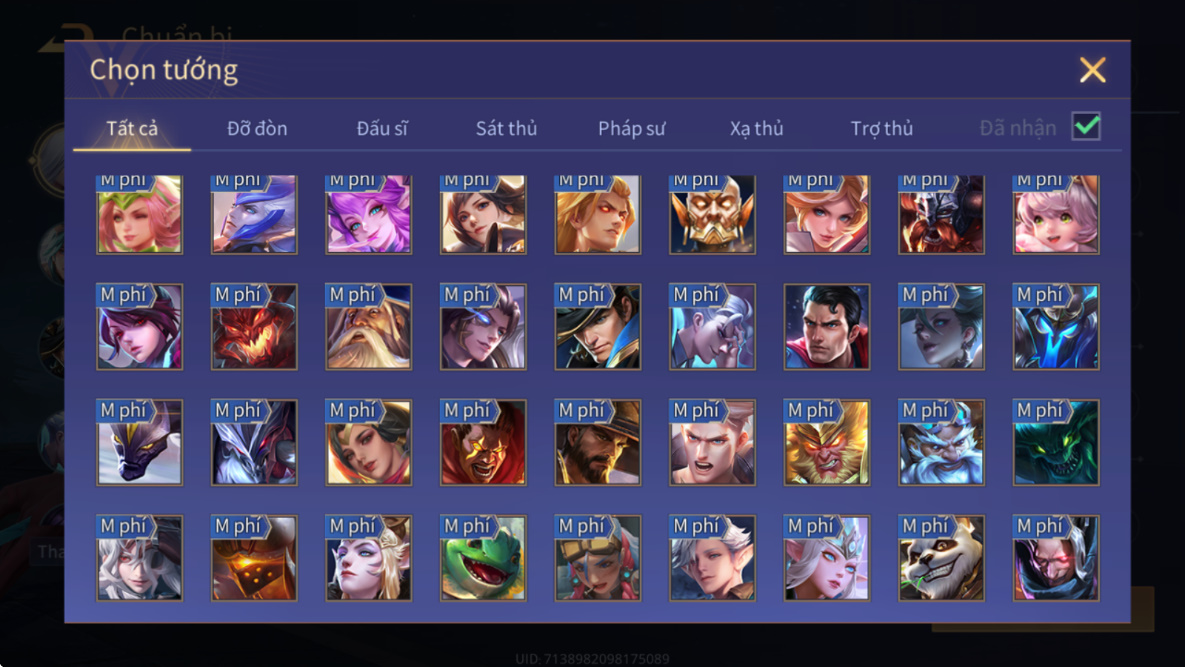This screenshot has width=1185, height=667.
Task: Show the Sát thủ heroes tab
Action: [506, 128]
